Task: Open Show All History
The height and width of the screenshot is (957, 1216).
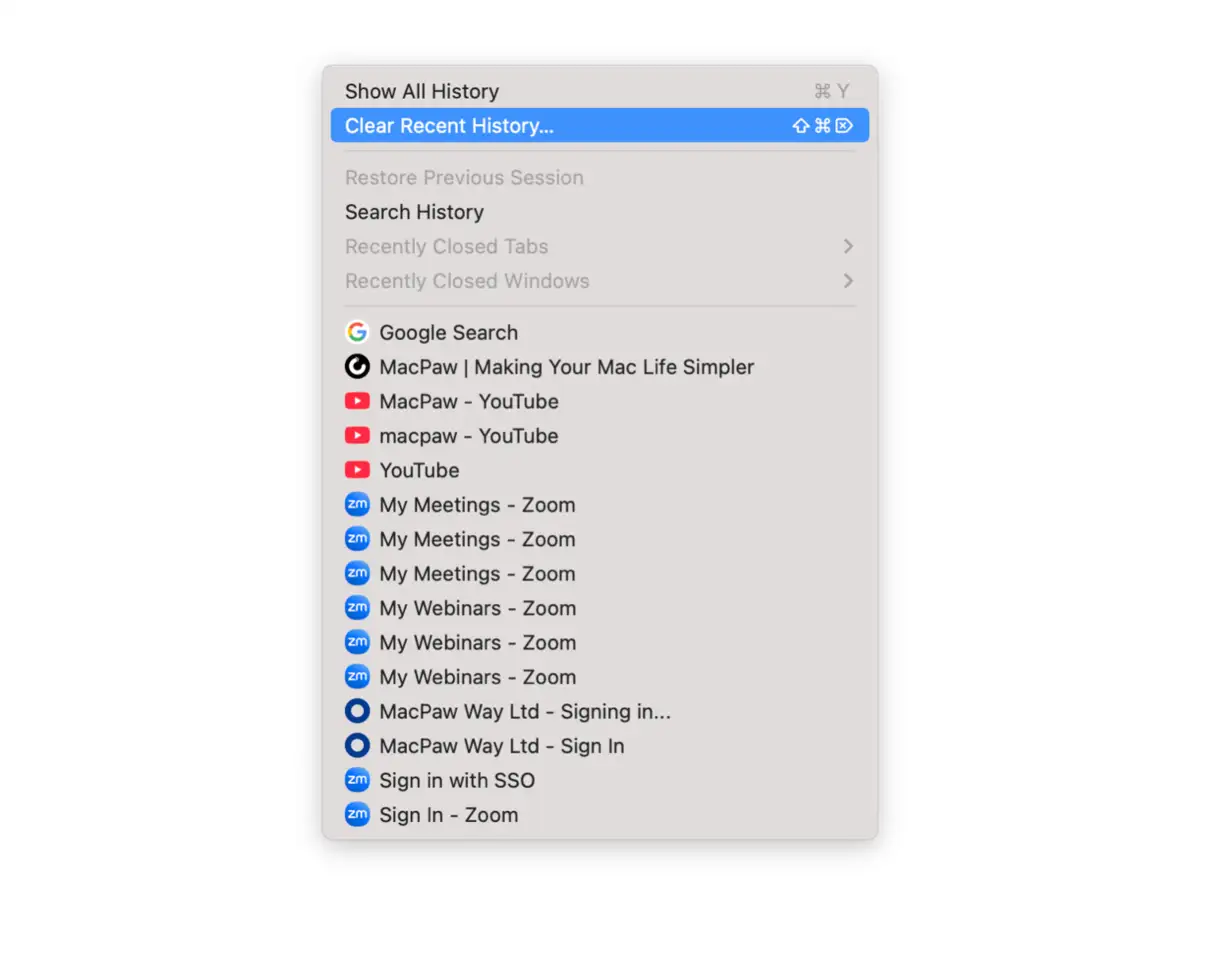Action: click(x=422, y=91)
